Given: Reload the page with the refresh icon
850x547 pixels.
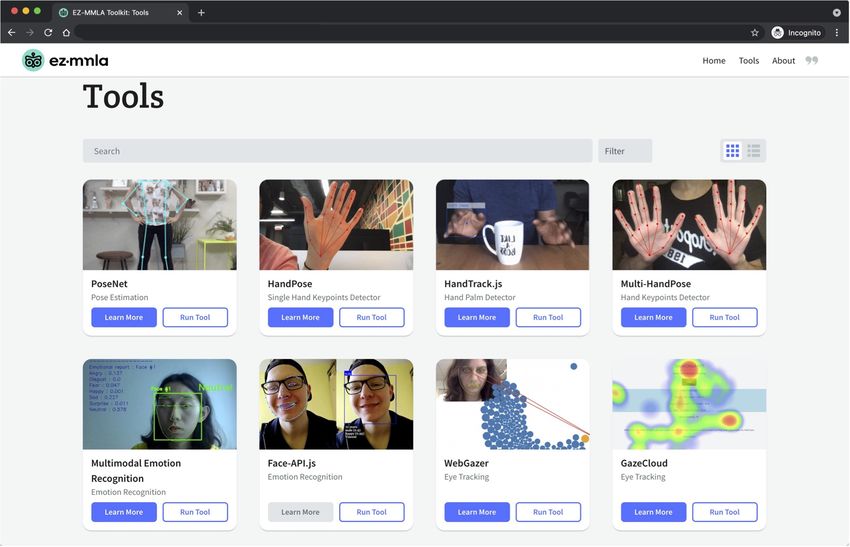Looking at the screenshot, I should pos(48,33).
